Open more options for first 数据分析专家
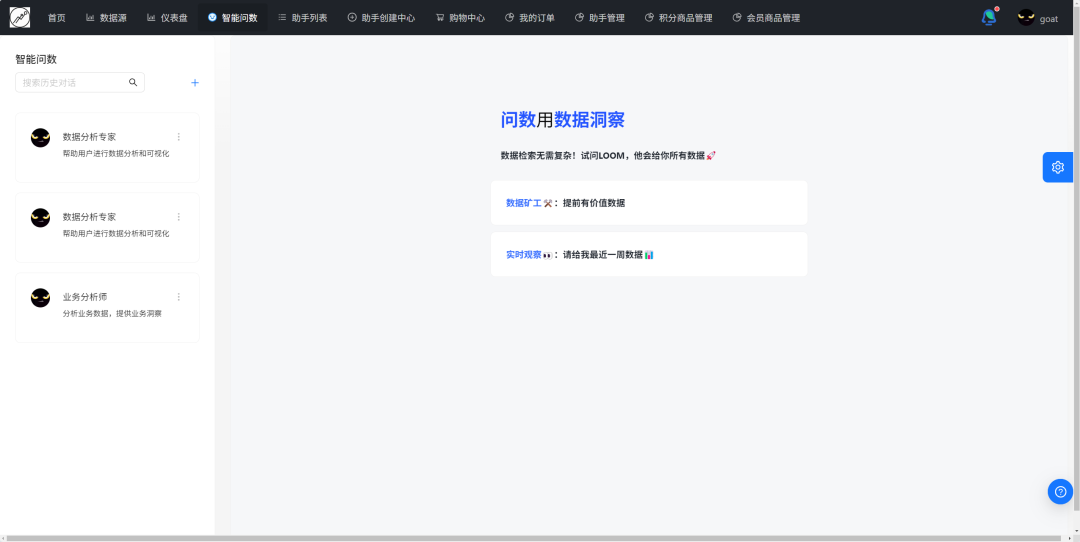The height and width of the screenshot is (542, 1080). (178, 137)
